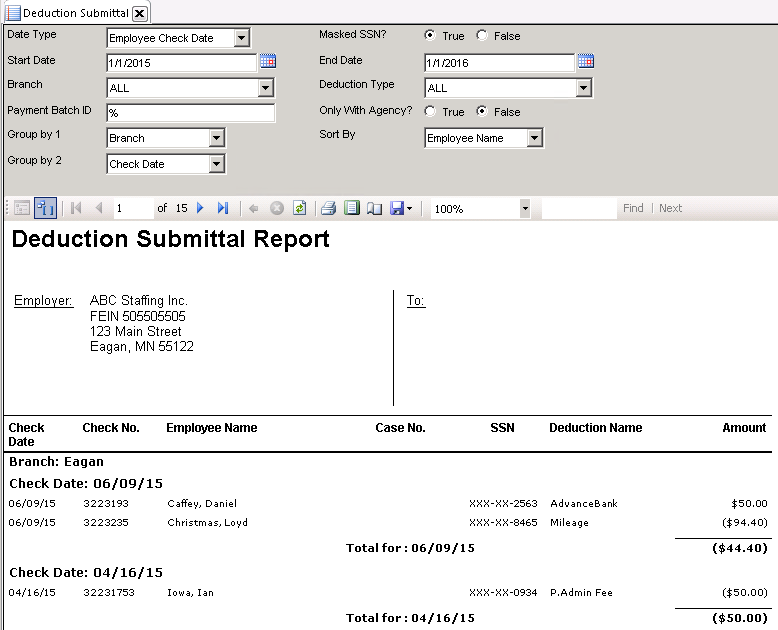Click the export save disk icon
The width and height of the screenshot is (778, 630).
click(397, 208)
